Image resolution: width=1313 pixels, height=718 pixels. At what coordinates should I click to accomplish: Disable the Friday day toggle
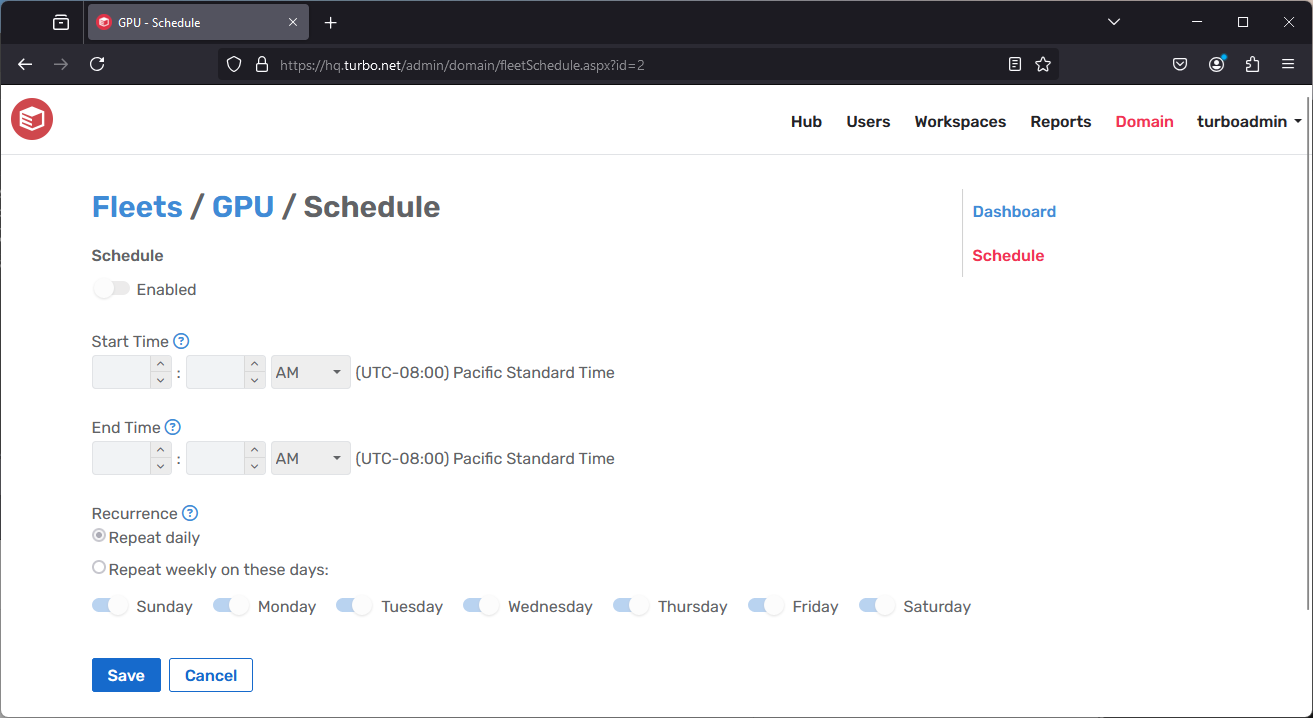[765, 605]
